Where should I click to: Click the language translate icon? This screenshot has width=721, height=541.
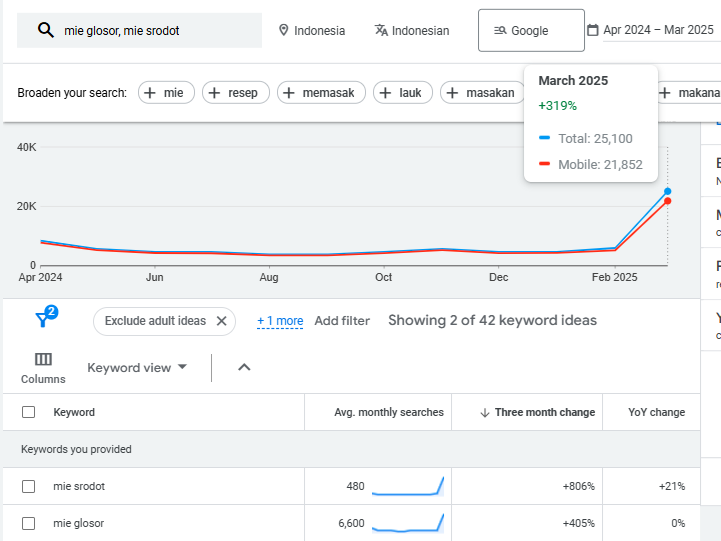[x=381, y=31]
